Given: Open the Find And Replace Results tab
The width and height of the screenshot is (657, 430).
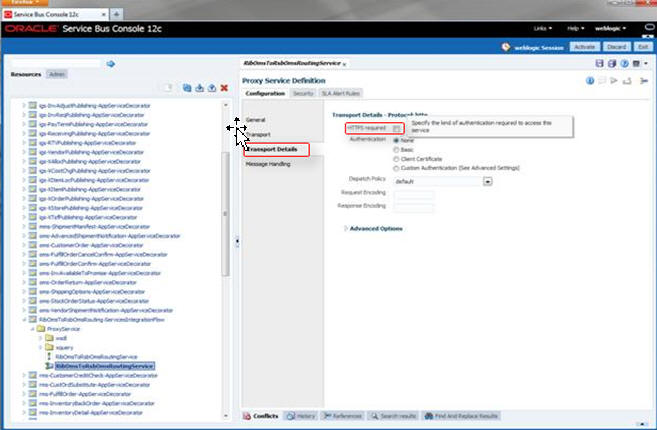Looking at the screenshot, I should pyautogui.click(x=461, y=416).
